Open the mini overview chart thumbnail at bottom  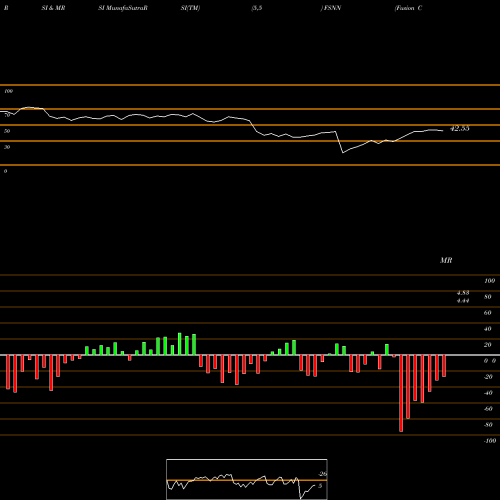tap(247, 479)
